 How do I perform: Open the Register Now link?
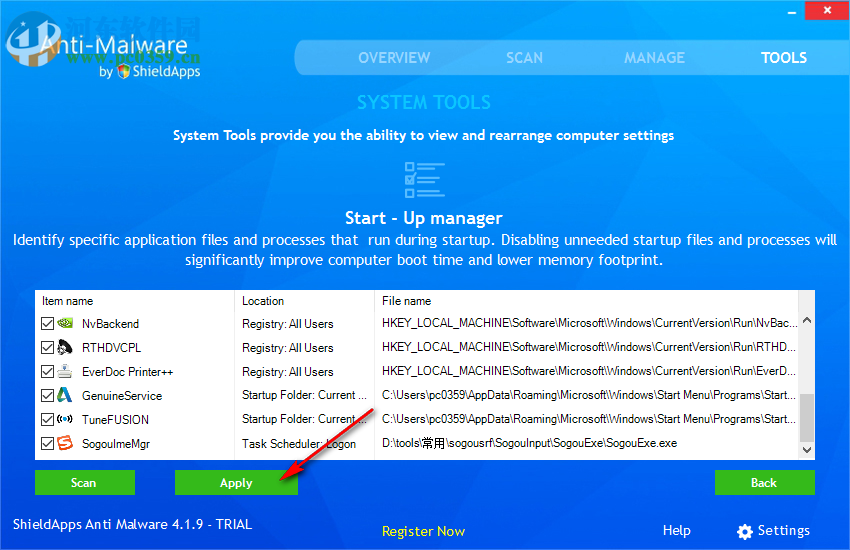[x=423, y=531]
